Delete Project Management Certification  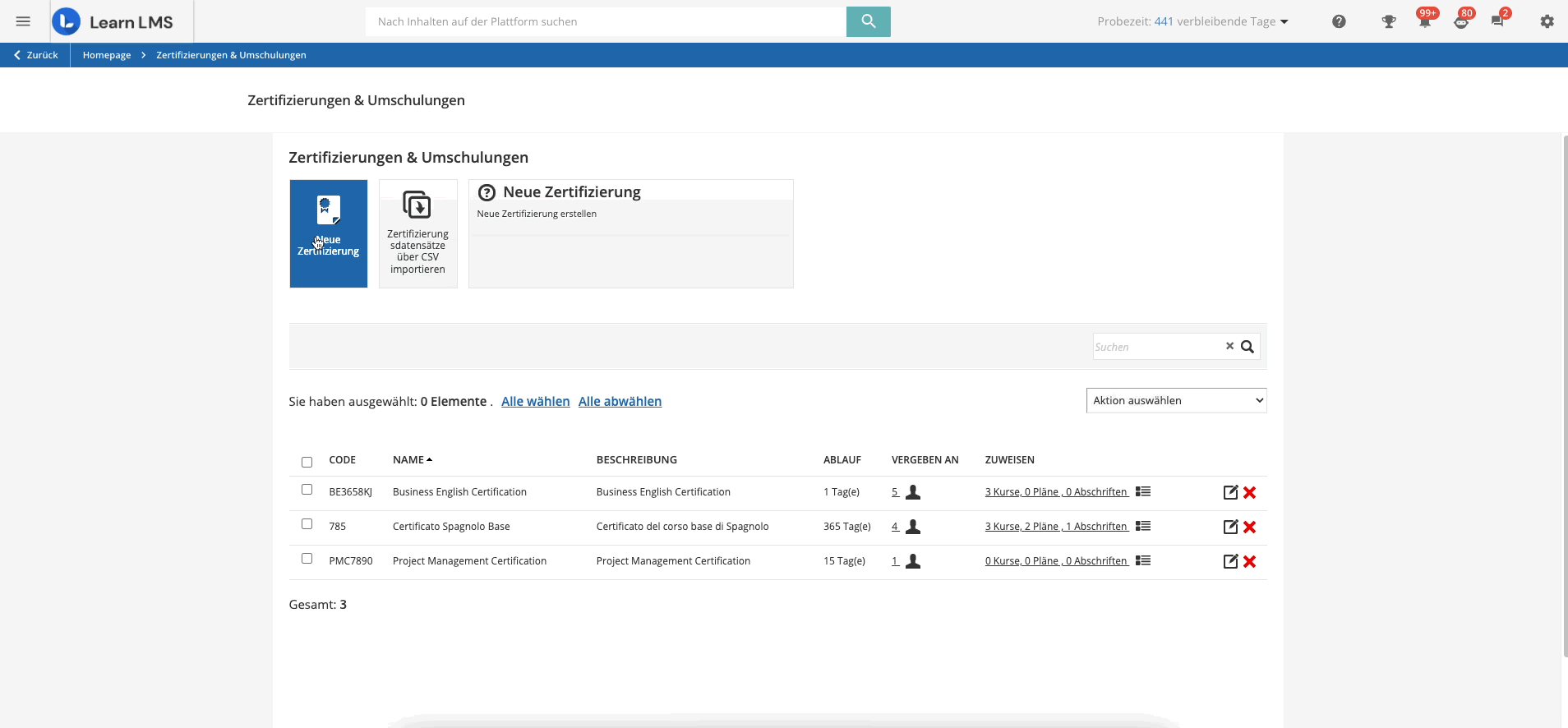click(1249, 561)
